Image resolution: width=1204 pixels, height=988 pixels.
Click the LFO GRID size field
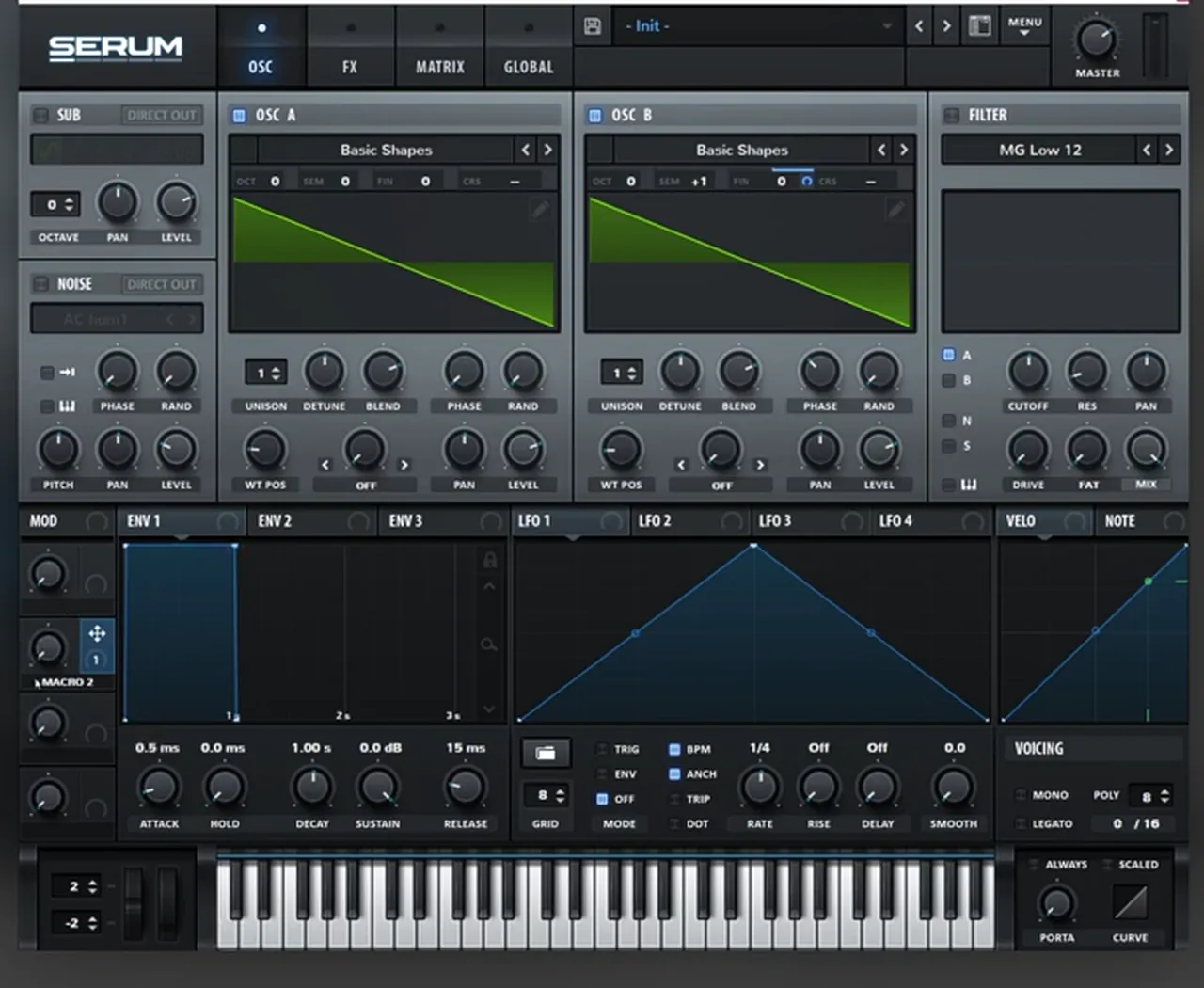[x=546, y=796]
